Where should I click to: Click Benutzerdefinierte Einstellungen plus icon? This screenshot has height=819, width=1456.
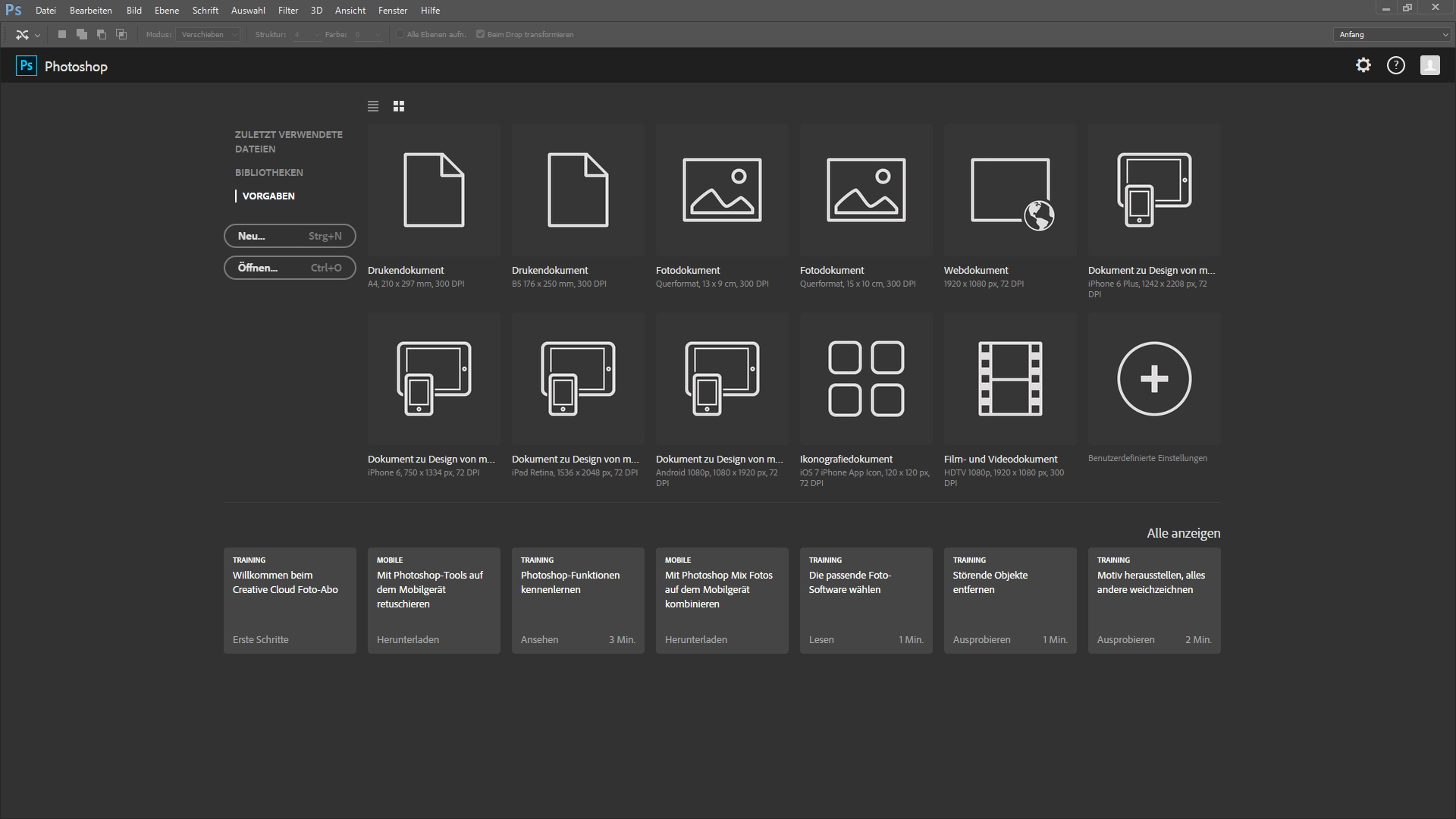tap(1154, 378)
